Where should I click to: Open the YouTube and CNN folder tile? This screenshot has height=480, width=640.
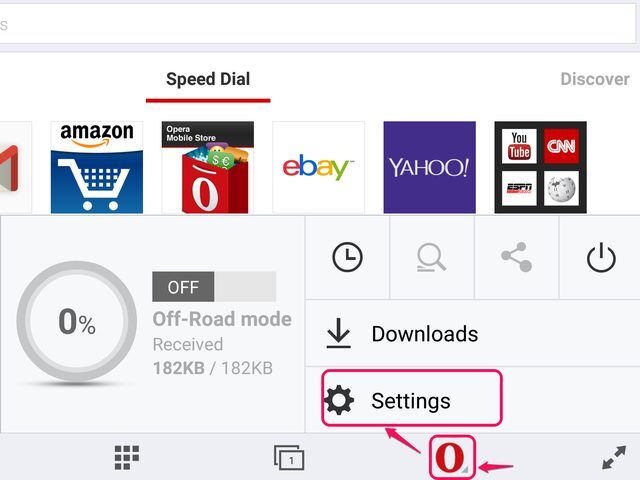[x=540, y=167]
